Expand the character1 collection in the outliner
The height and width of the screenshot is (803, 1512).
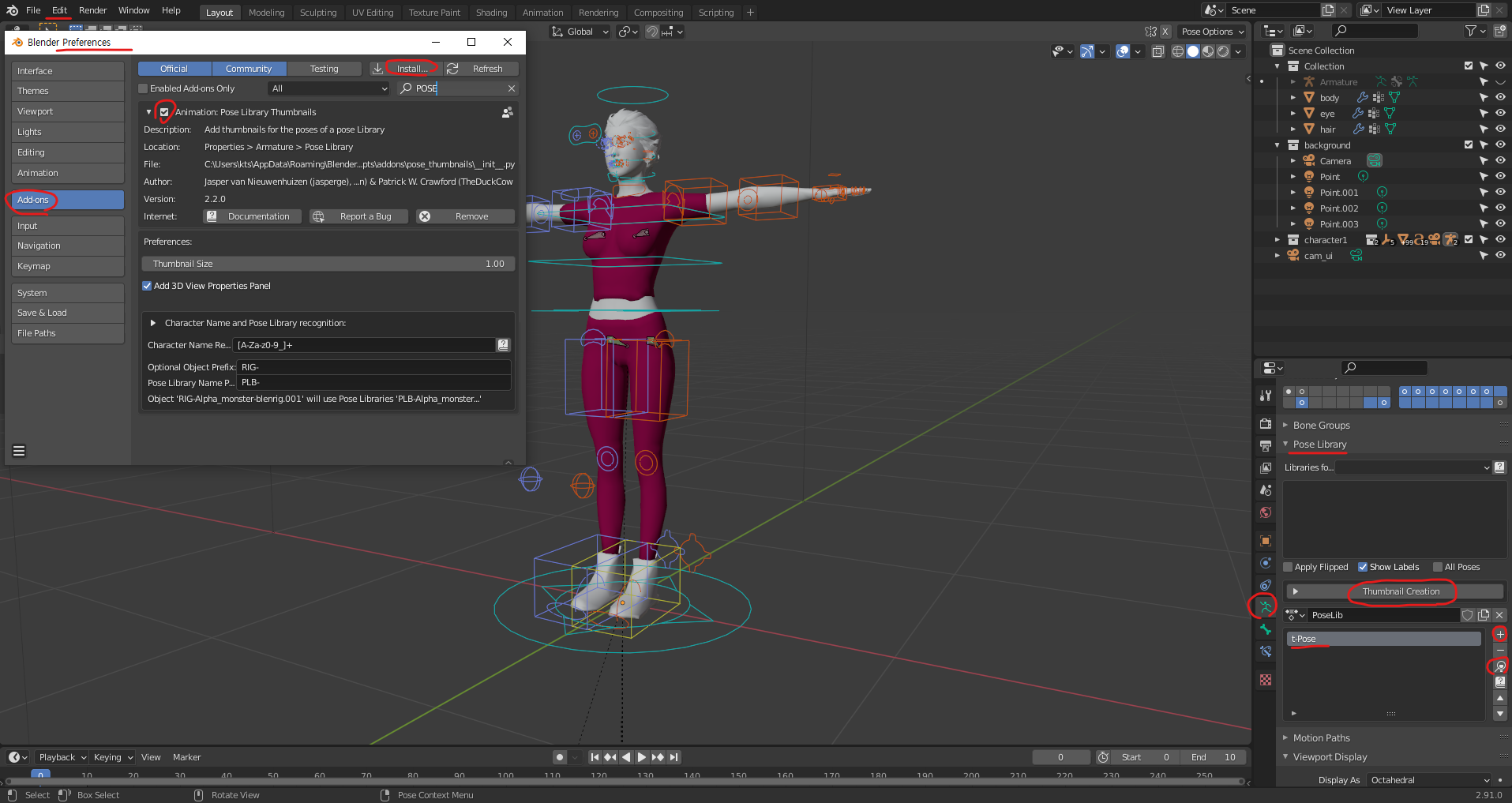point(1278,239)
